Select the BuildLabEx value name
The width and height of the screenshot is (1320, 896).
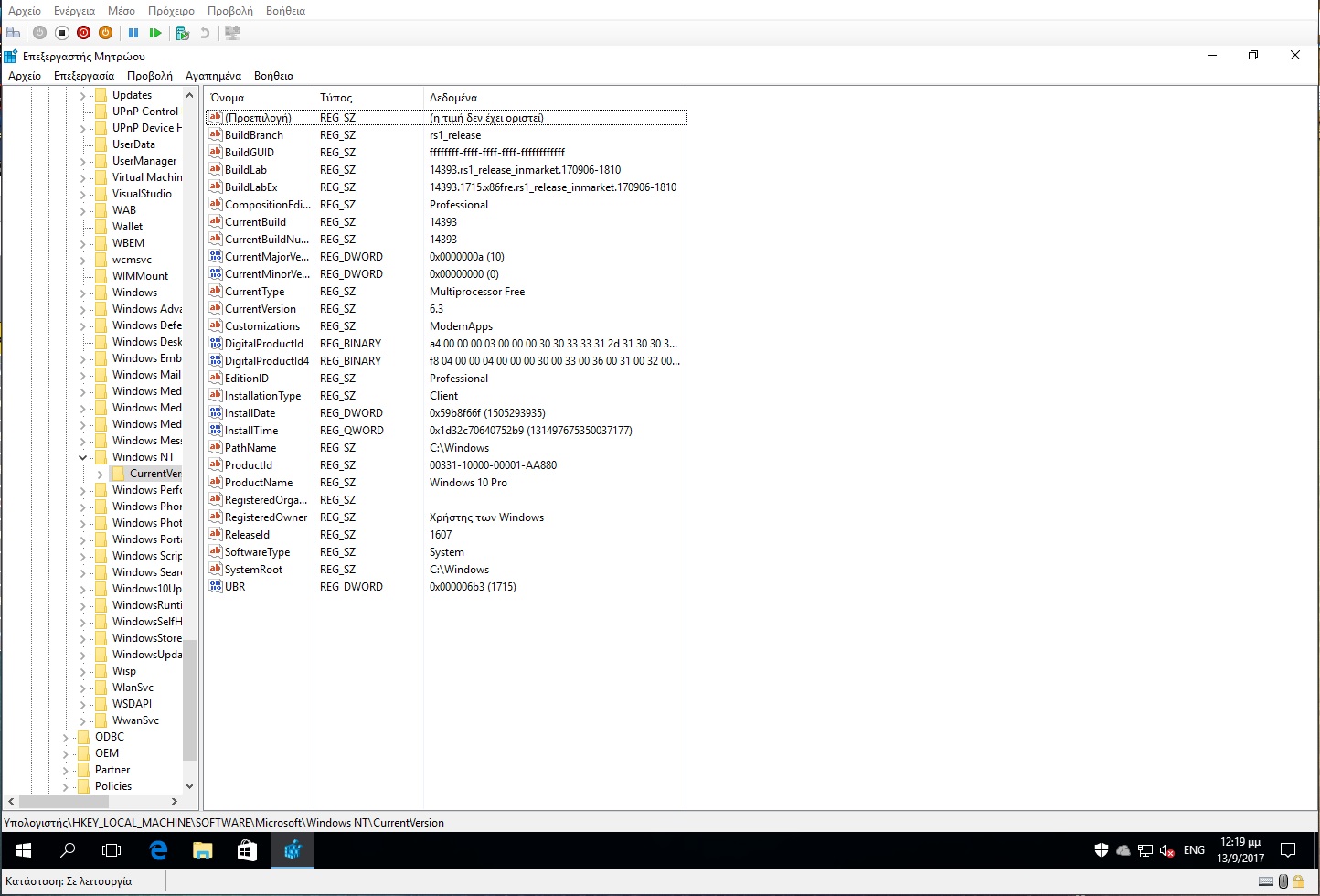(x=250, y=187)
